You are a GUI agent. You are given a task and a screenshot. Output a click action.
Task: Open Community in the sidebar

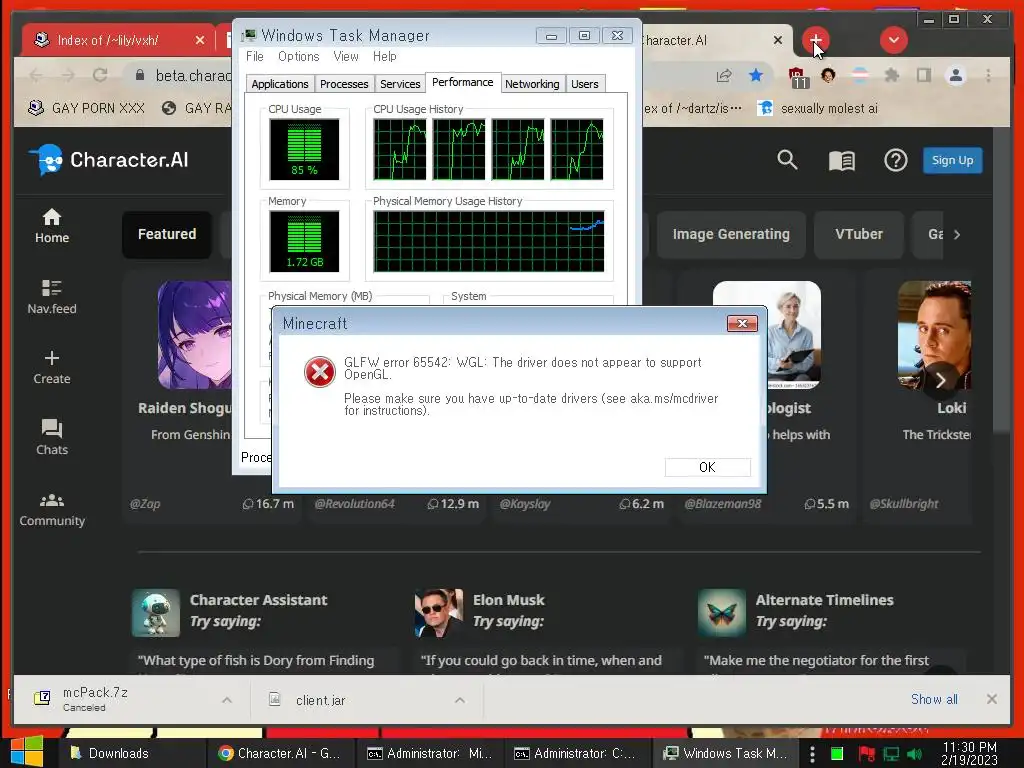(52, 509)
